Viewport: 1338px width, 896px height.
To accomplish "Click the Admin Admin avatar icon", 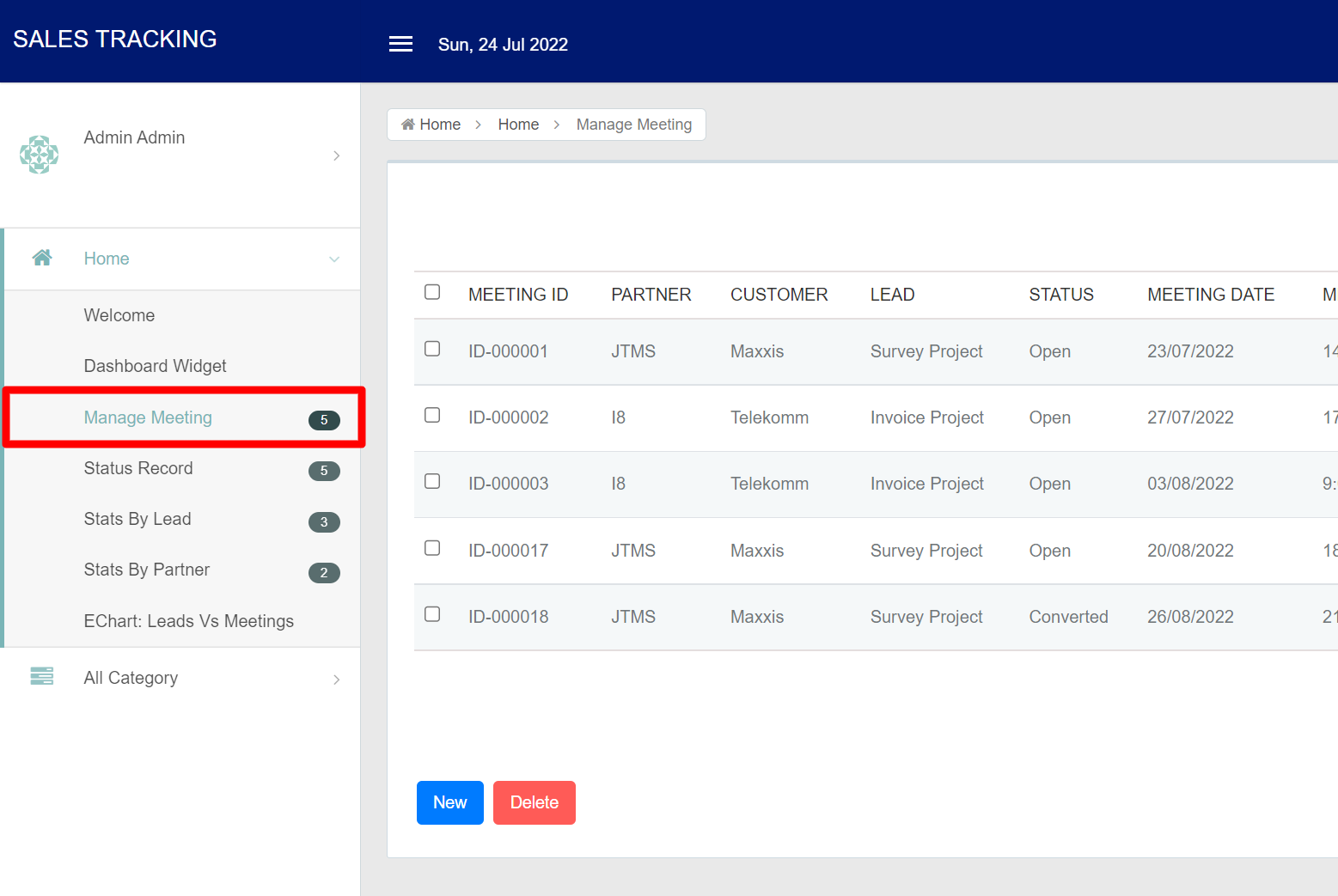I will point(40,155).
